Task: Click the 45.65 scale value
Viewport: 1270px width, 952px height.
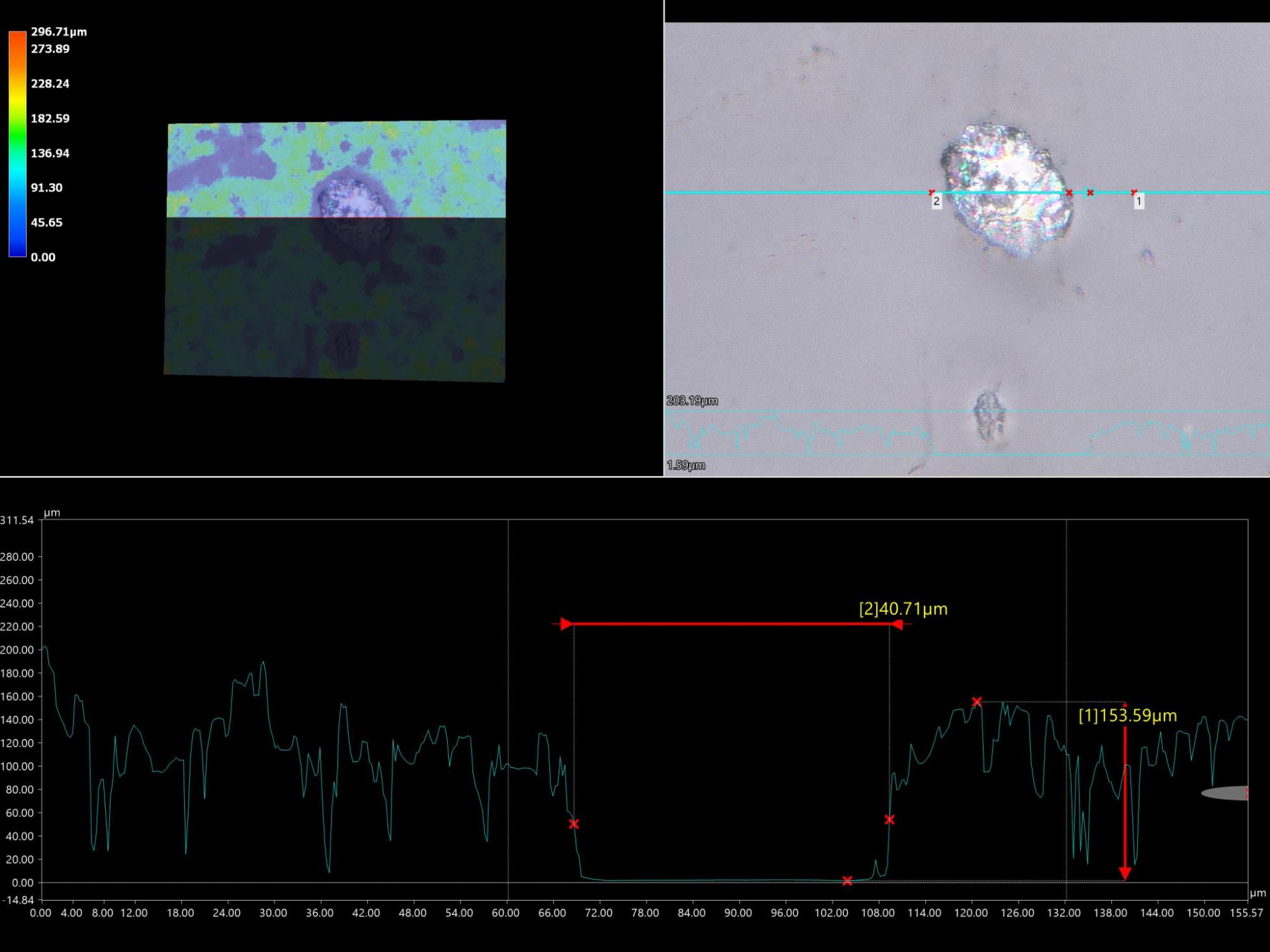Action: coord(47,223)
